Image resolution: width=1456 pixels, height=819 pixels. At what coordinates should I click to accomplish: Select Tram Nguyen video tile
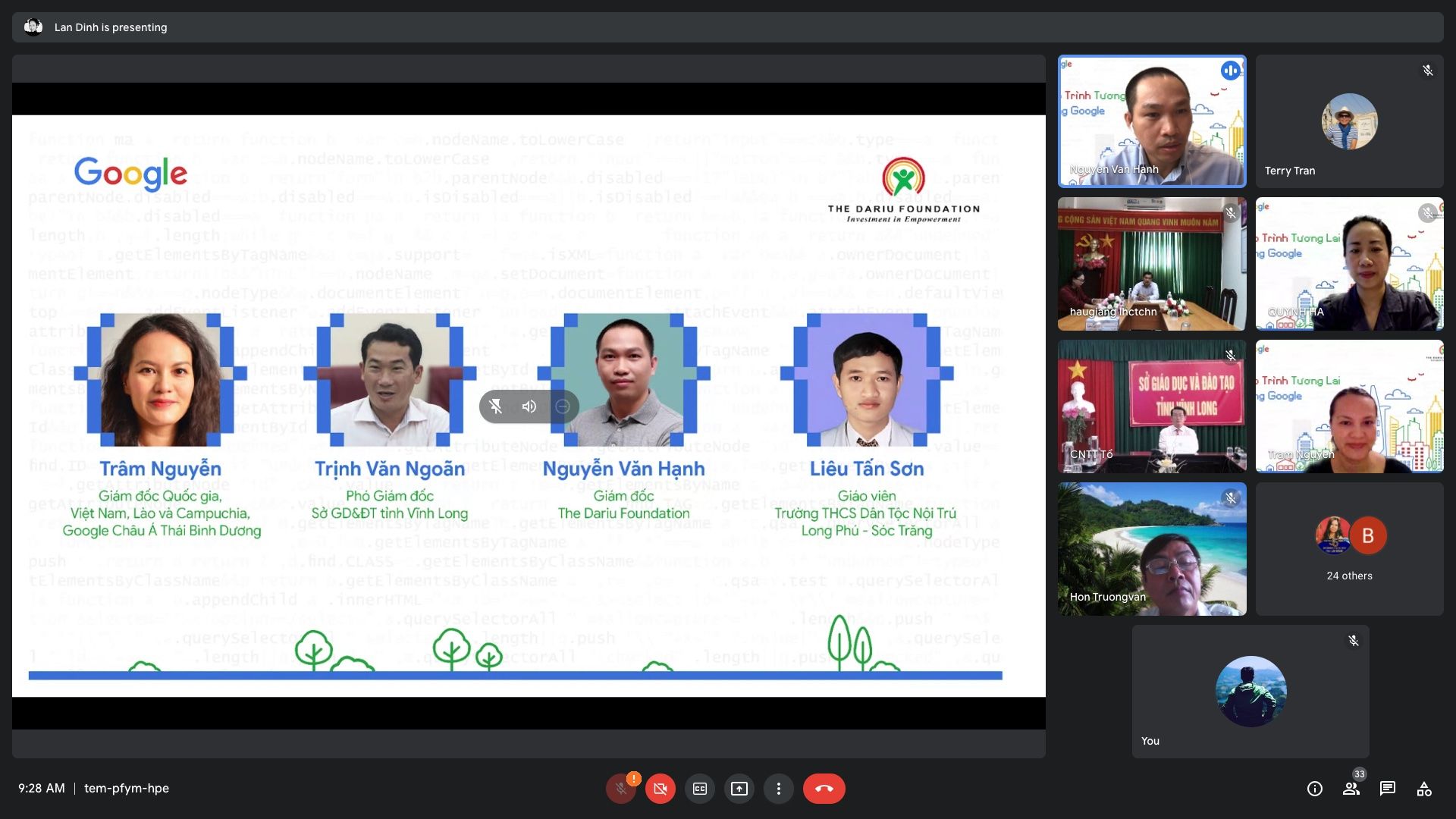tap(1350, 406)
